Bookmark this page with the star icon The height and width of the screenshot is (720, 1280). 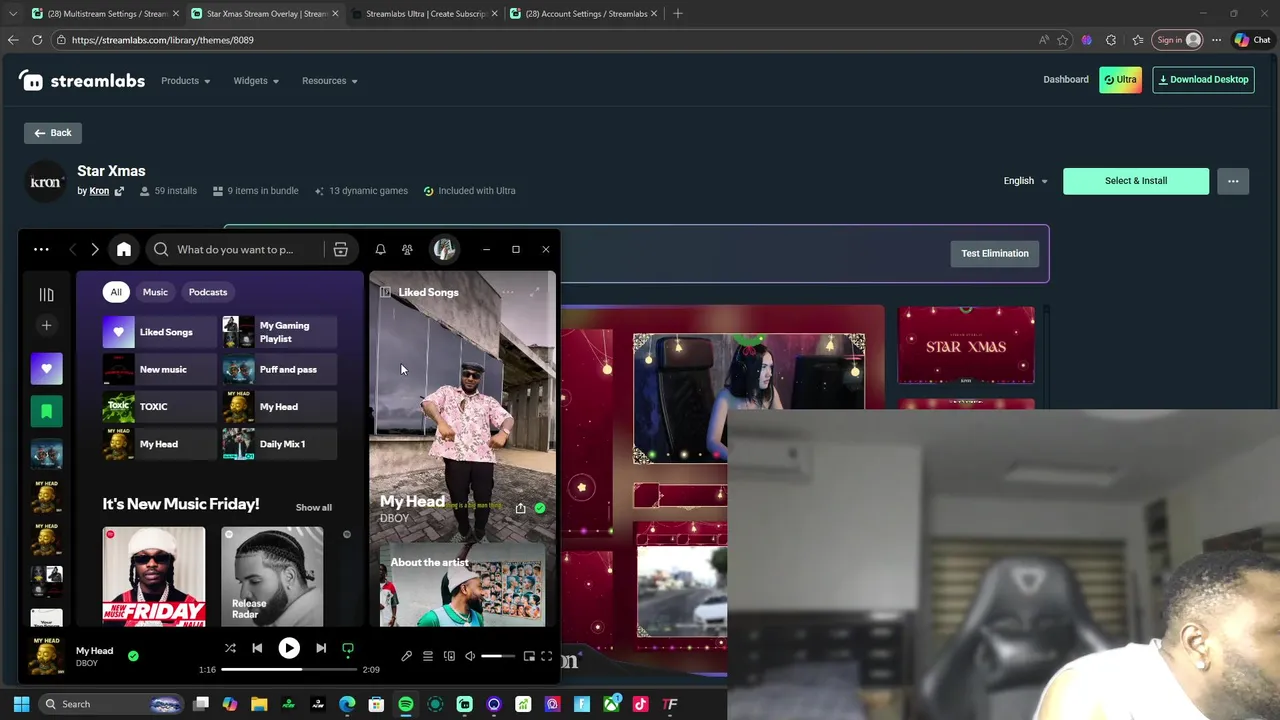[1062, 40]
